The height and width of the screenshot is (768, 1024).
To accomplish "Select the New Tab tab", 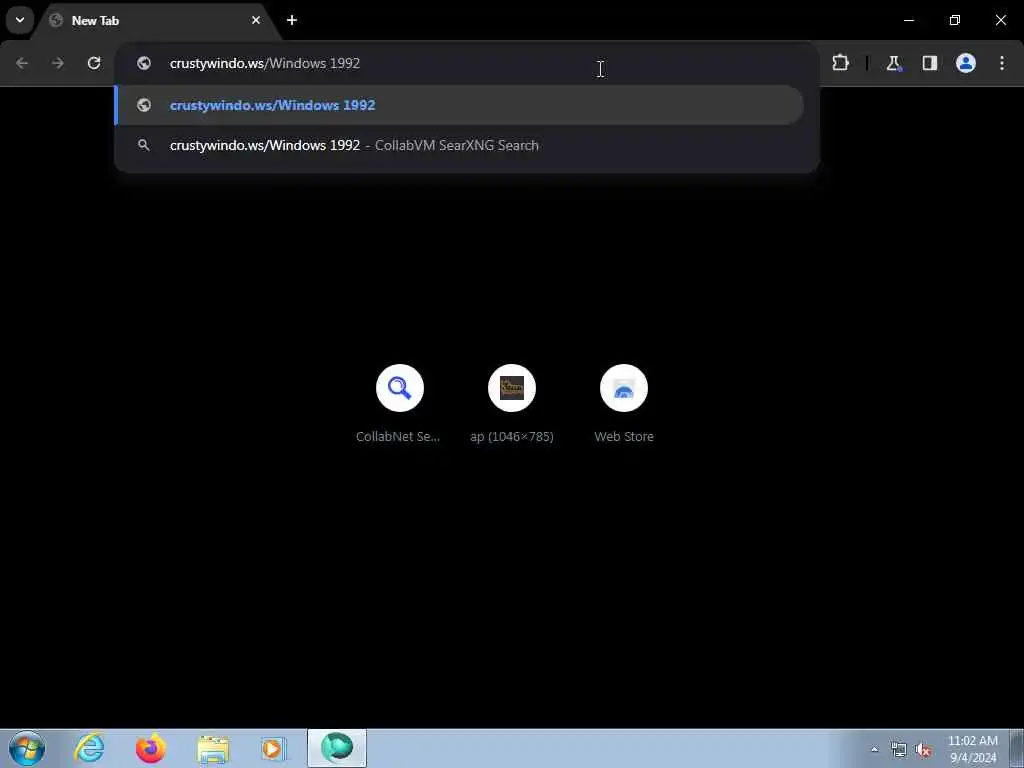I will 157,21.
